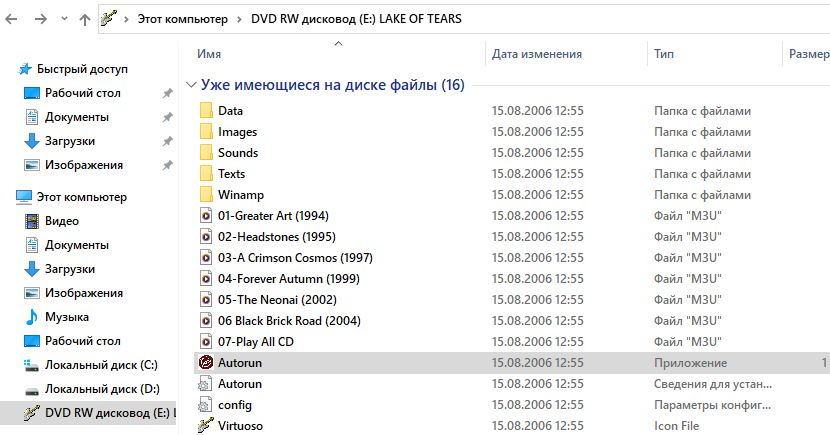Screen dimensions: 830x435
Task: Open "Изображения" under Этот компьютер
Action: pyautogui.click(x=84, y=293)
